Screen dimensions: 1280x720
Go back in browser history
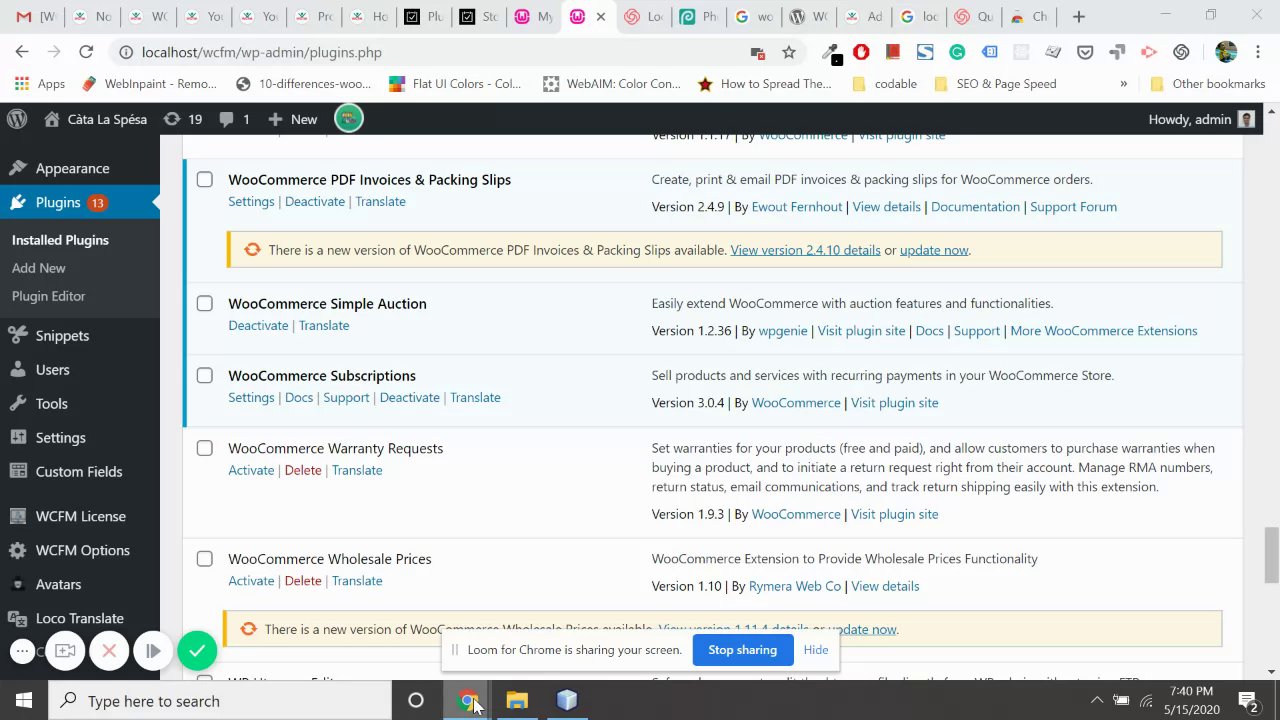(22, 52)
